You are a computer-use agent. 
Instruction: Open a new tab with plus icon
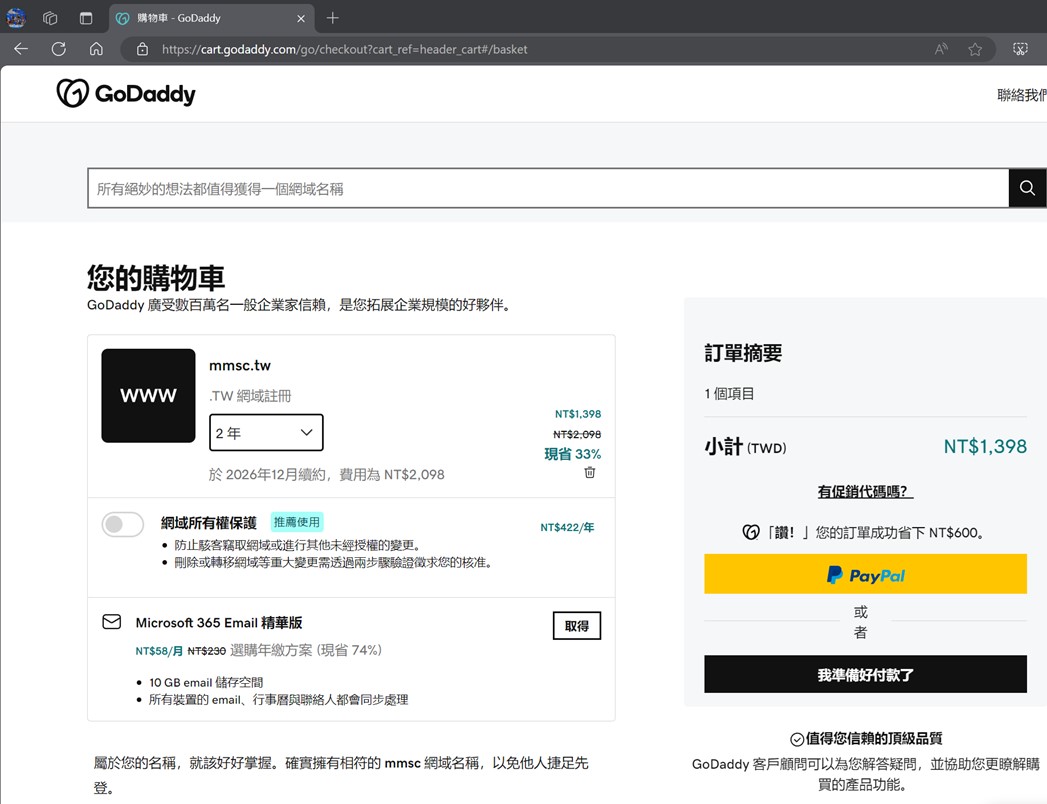point(333,18)
